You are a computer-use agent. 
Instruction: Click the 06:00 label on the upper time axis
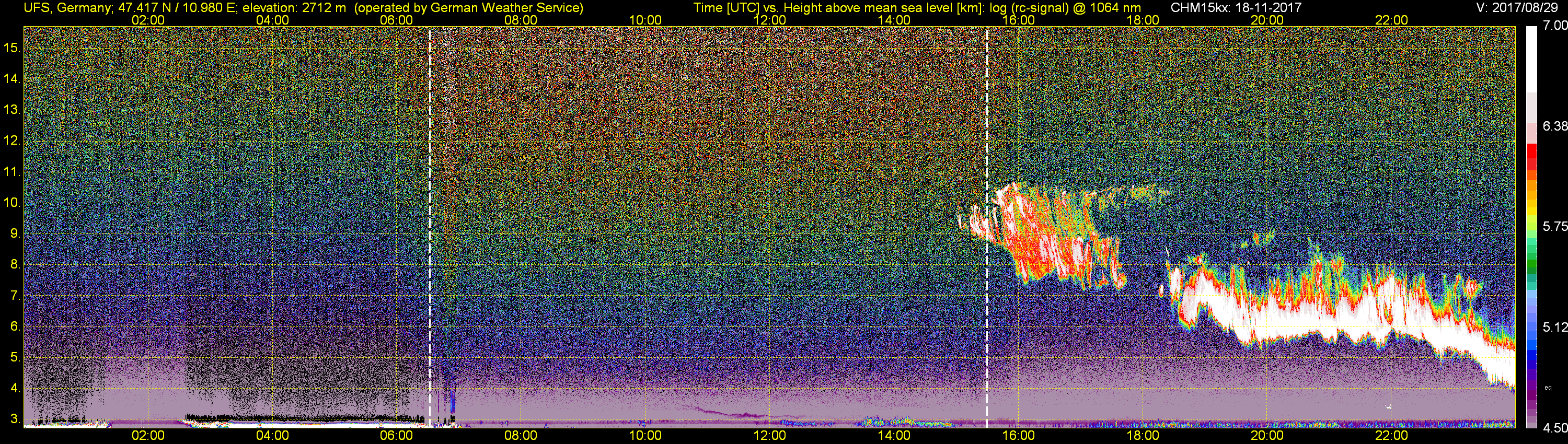click(x=396, y=20)
